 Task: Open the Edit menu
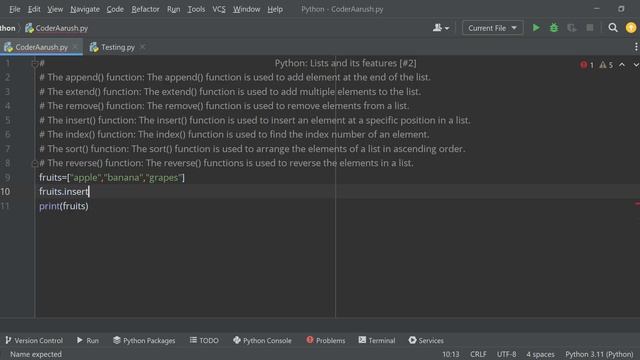pyautogui.click(x=34, y=9)
